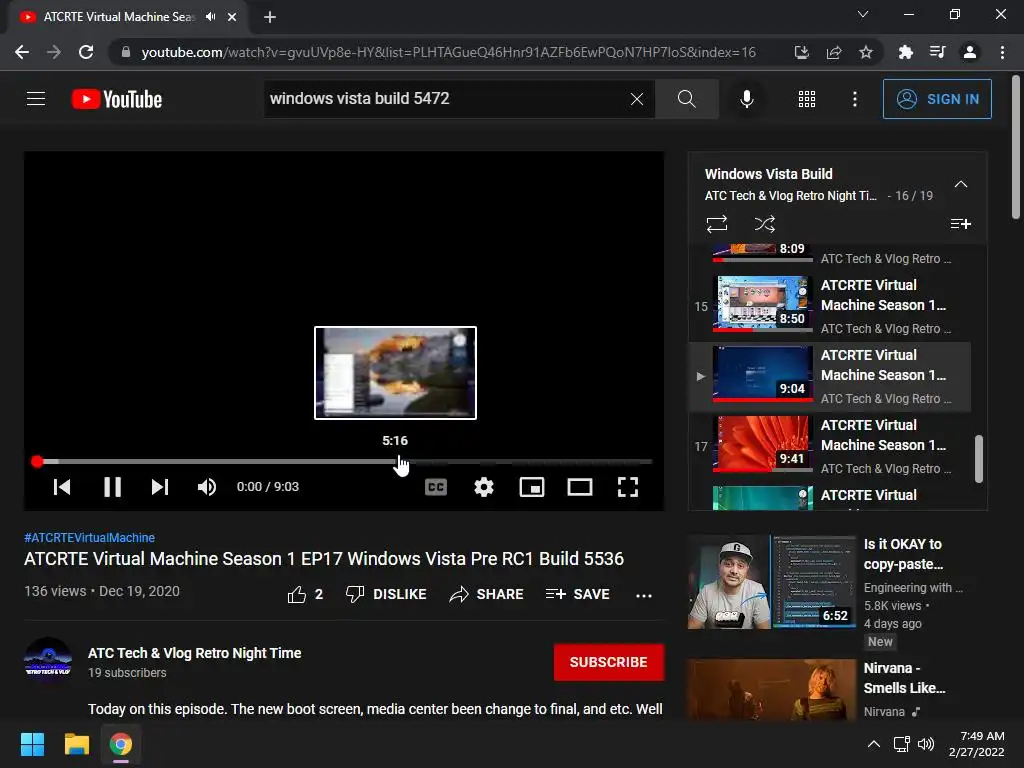
Task: Click the SHARE button
Action: 487,594
